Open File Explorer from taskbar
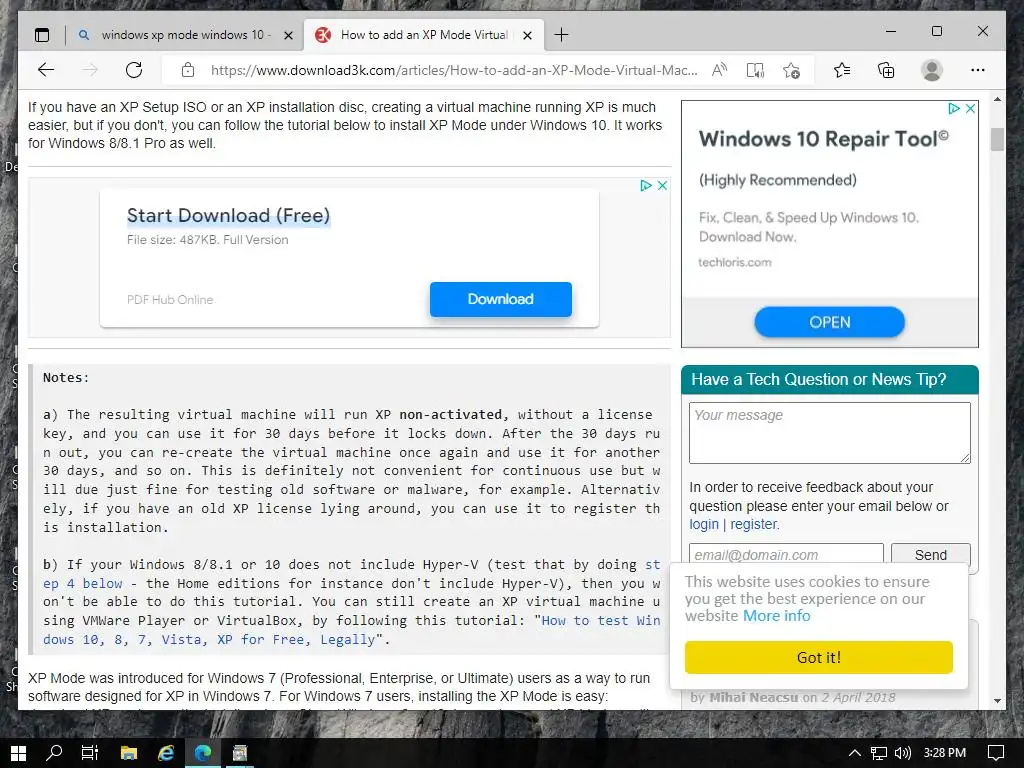This screenshot has height=768, width=1024. coord(129,753)
